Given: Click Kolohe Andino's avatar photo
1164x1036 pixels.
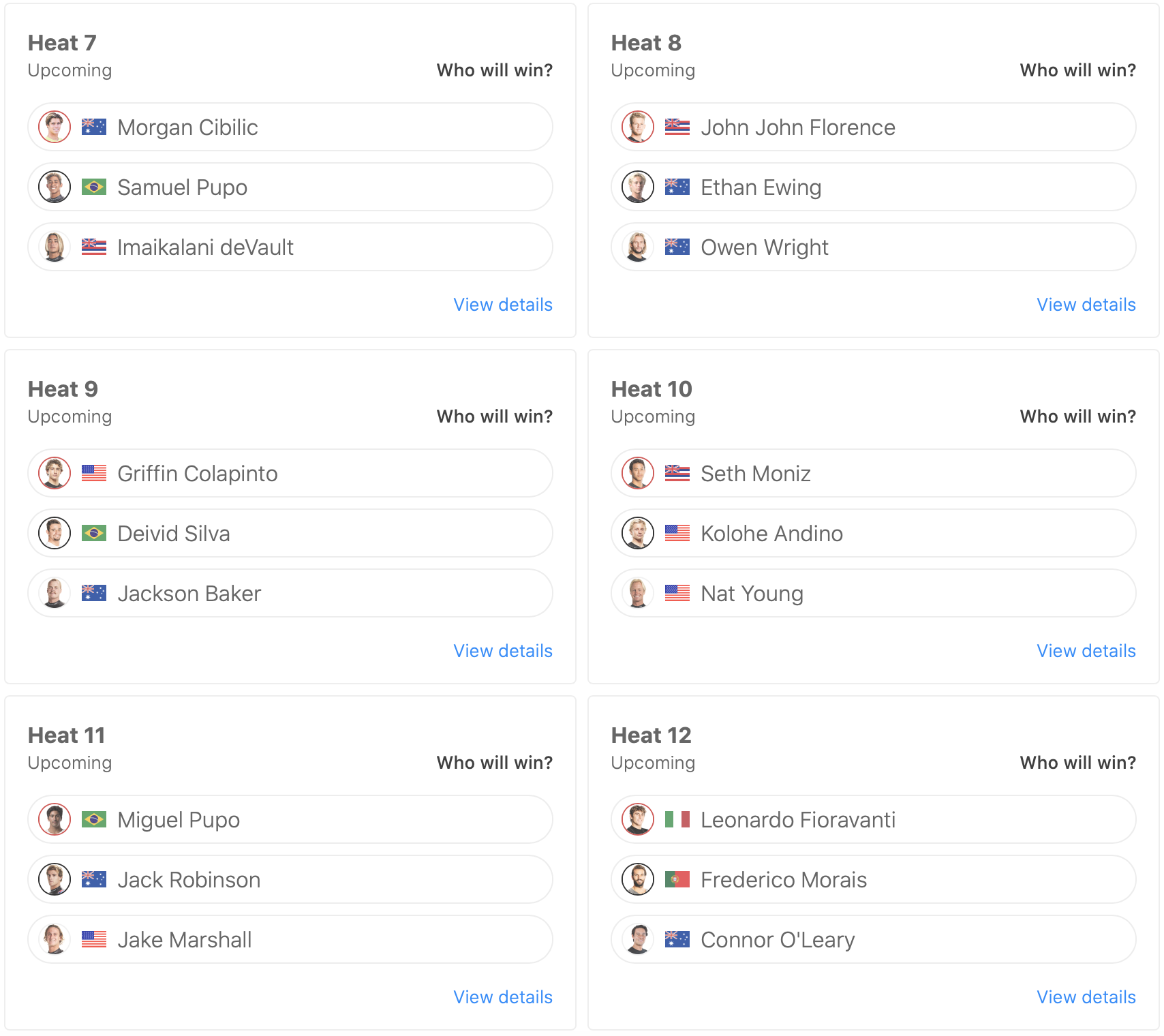Looking at the screenshot, I should (x=638, y=533).
